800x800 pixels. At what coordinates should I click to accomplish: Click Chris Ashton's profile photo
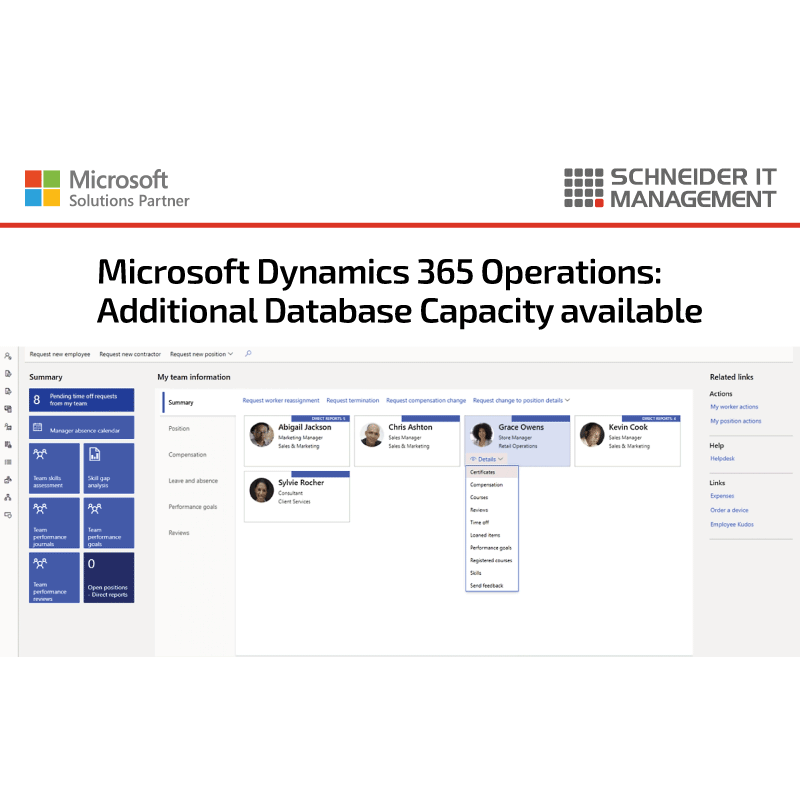tap(372, 435)
